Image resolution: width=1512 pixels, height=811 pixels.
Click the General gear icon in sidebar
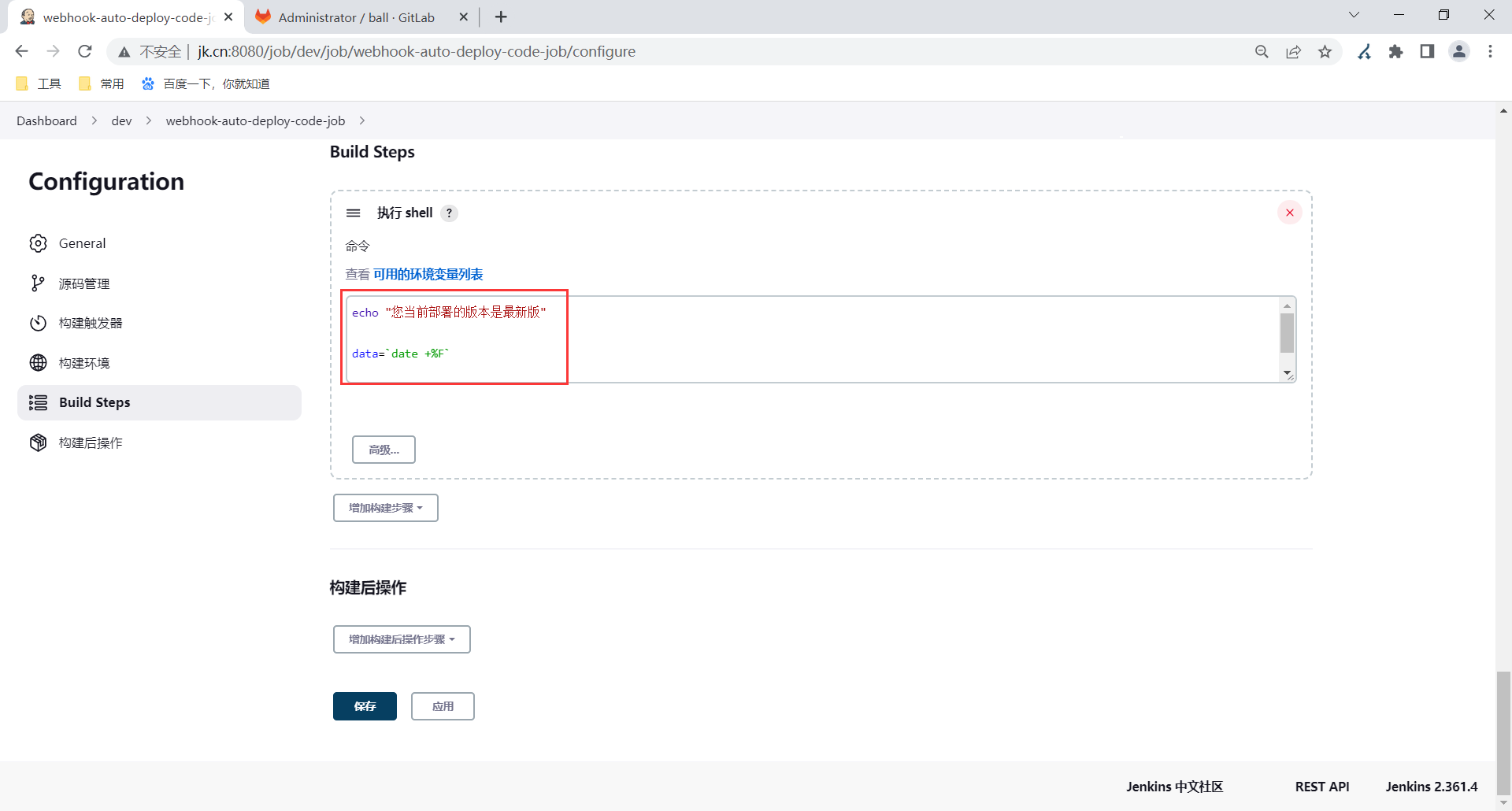click(38, 243)
